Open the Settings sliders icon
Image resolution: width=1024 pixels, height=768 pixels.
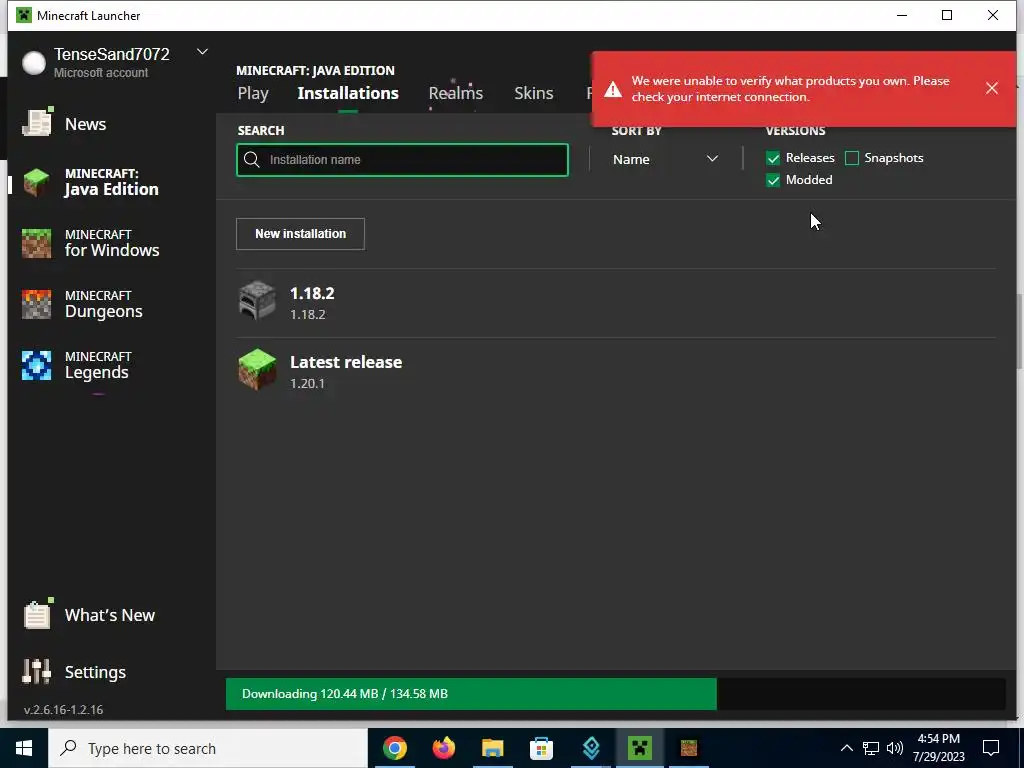(37, 671)
